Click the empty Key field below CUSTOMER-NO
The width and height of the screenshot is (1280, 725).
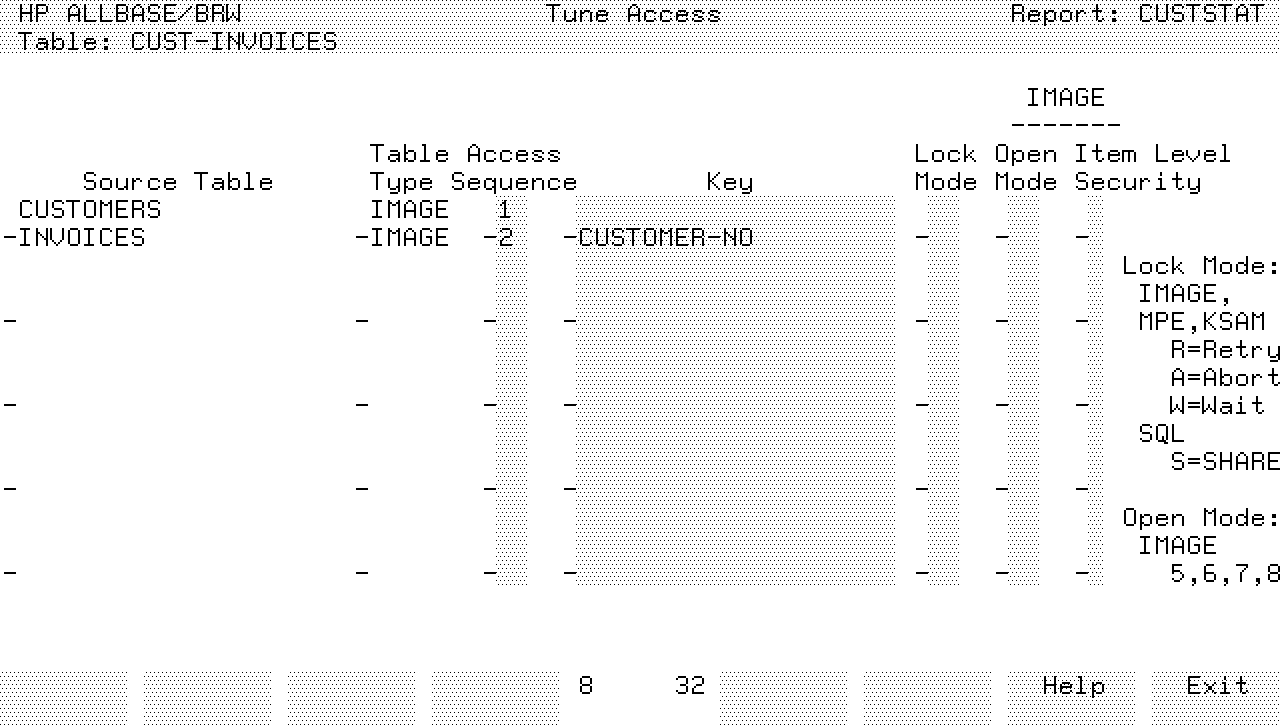735,322
